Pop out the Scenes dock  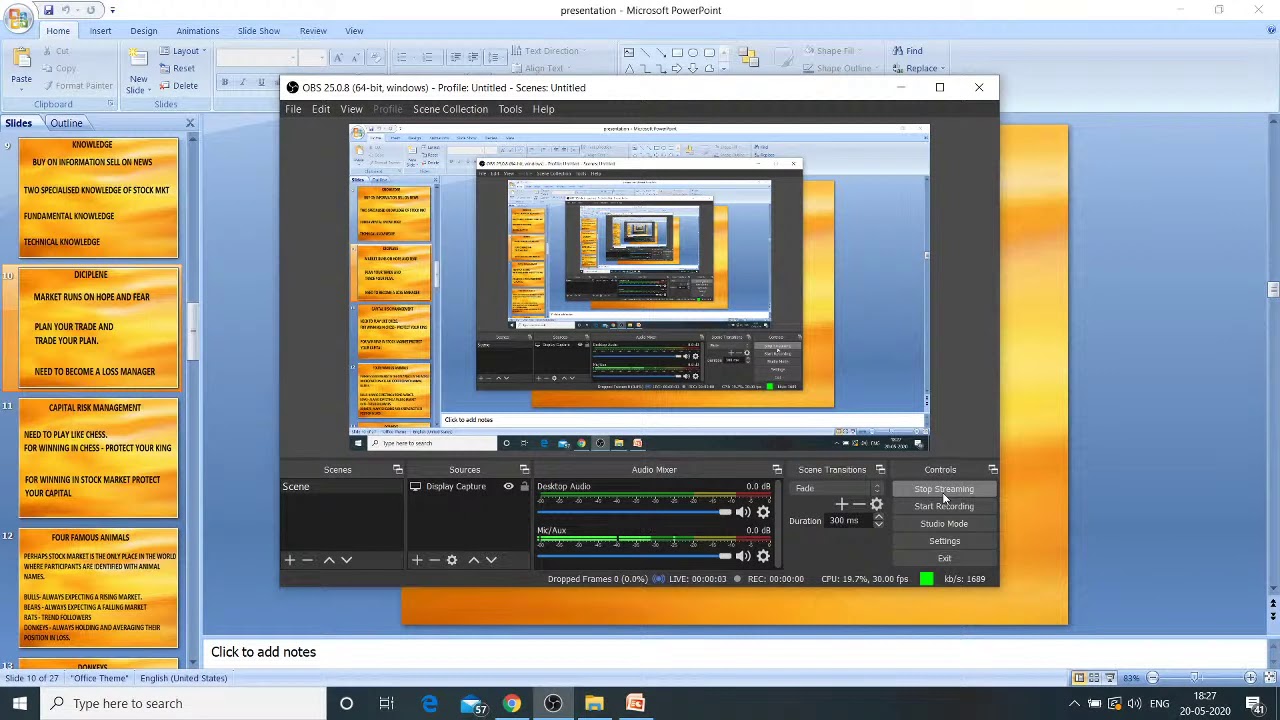click(397, 469)
